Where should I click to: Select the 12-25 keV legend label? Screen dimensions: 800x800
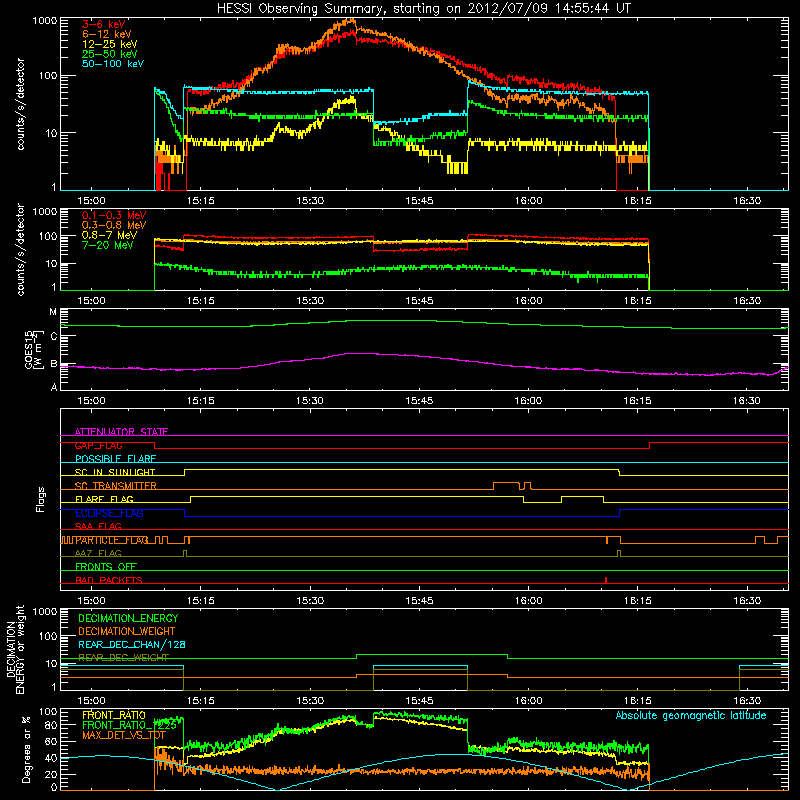110,44
